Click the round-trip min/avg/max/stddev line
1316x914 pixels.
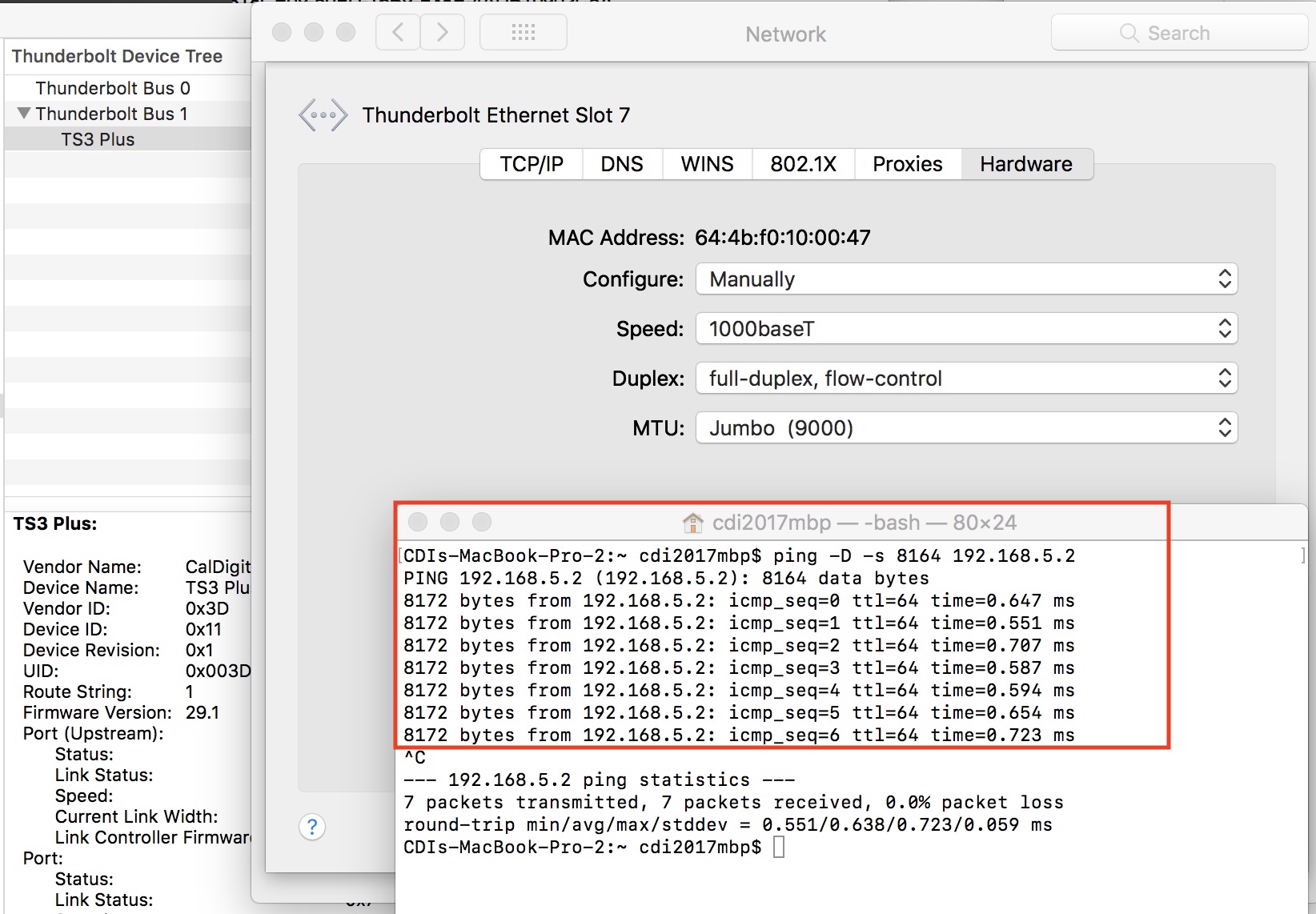pyautogui.click(x=728, y=825)
